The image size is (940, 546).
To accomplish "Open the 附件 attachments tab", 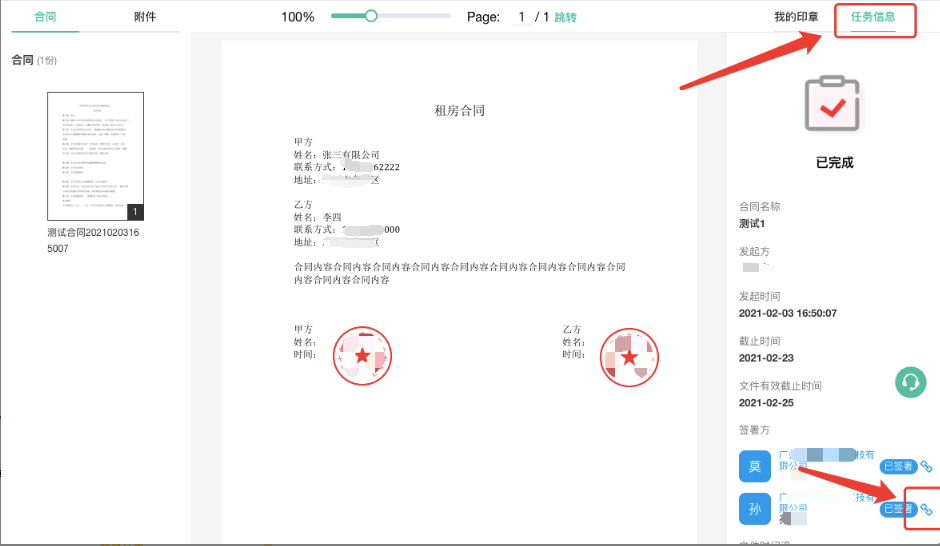I will tap(145, 17).
